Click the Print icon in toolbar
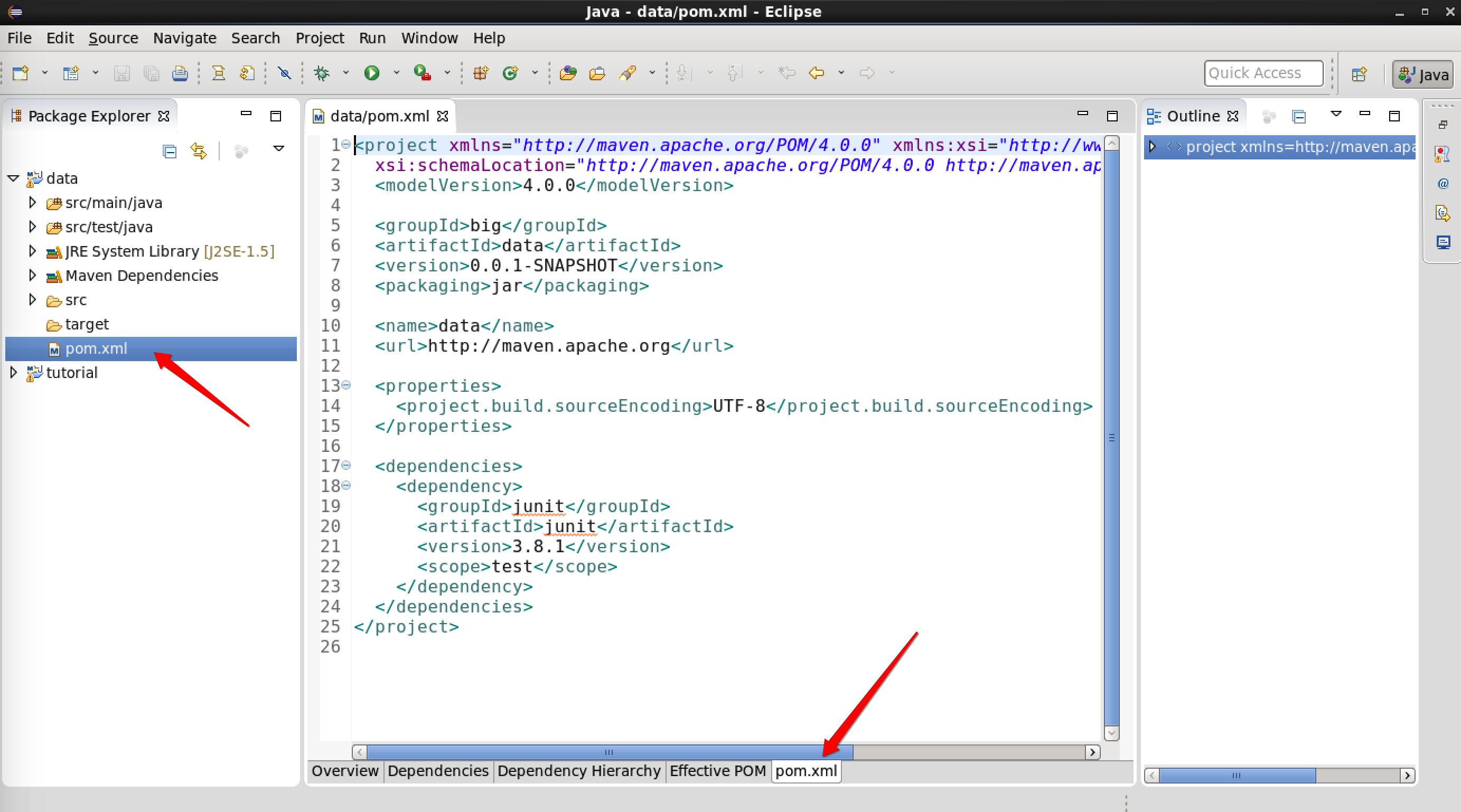This screenshot has height=812, width=1461. coord(180,72)
